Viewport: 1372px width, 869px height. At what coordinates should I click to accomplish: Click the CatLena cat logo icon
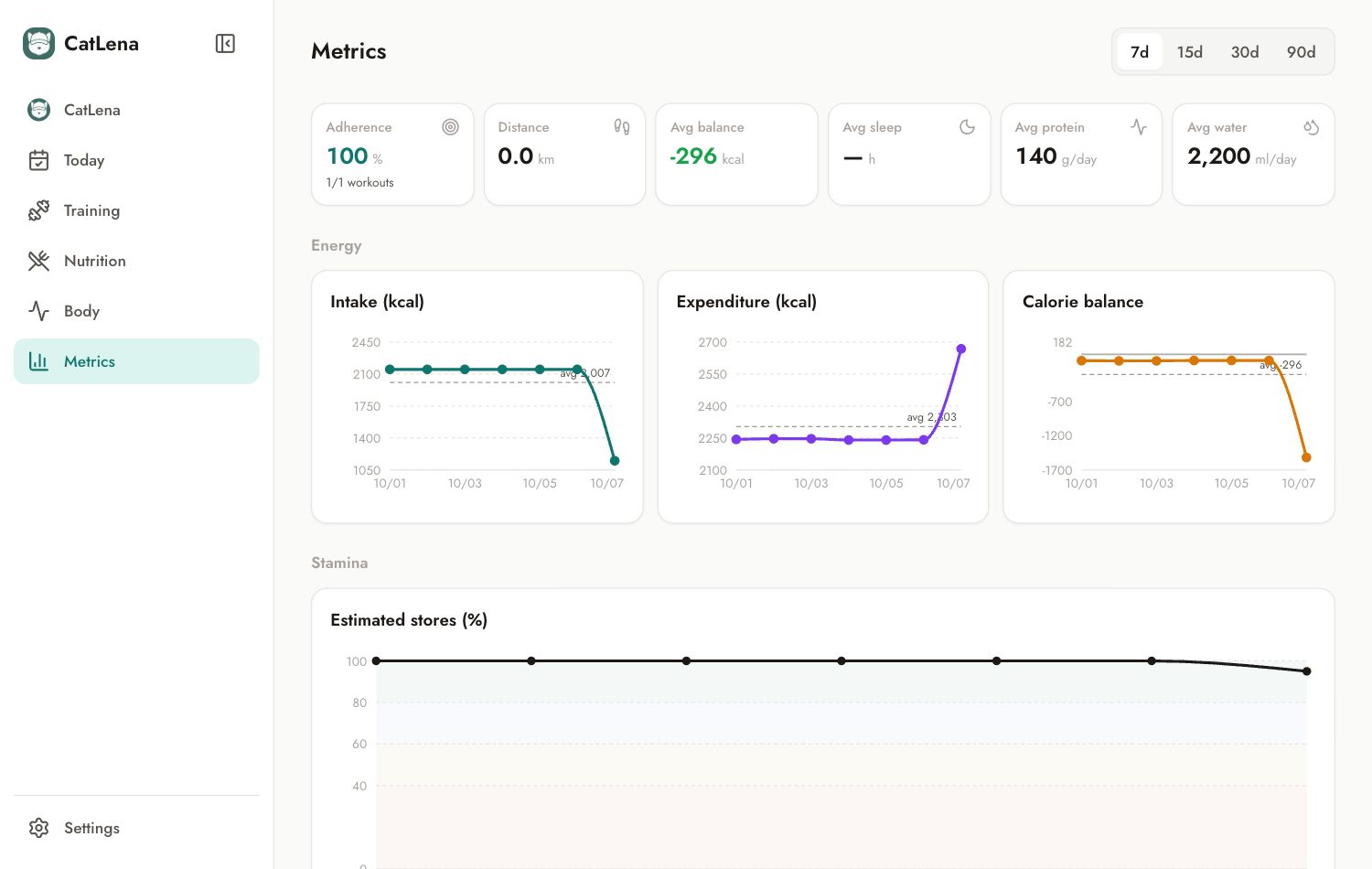38,43
